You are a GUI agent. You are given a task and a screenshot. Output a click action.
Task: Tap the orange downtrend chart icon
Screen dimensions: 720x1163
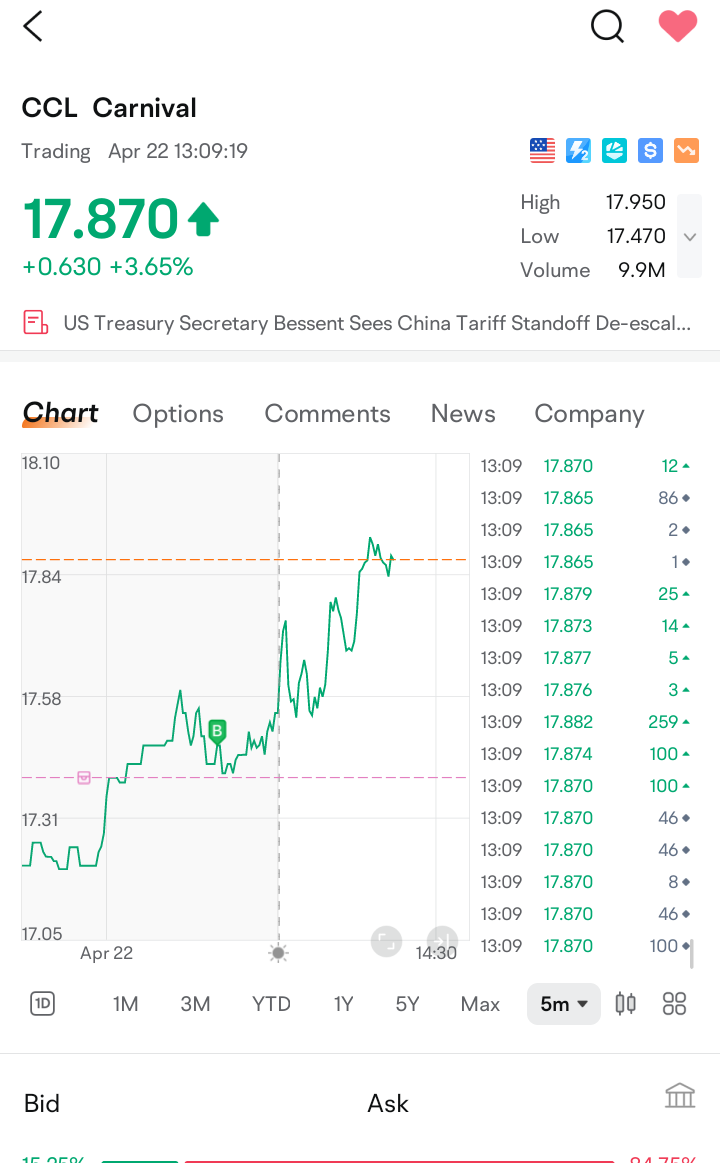(686, 151)
